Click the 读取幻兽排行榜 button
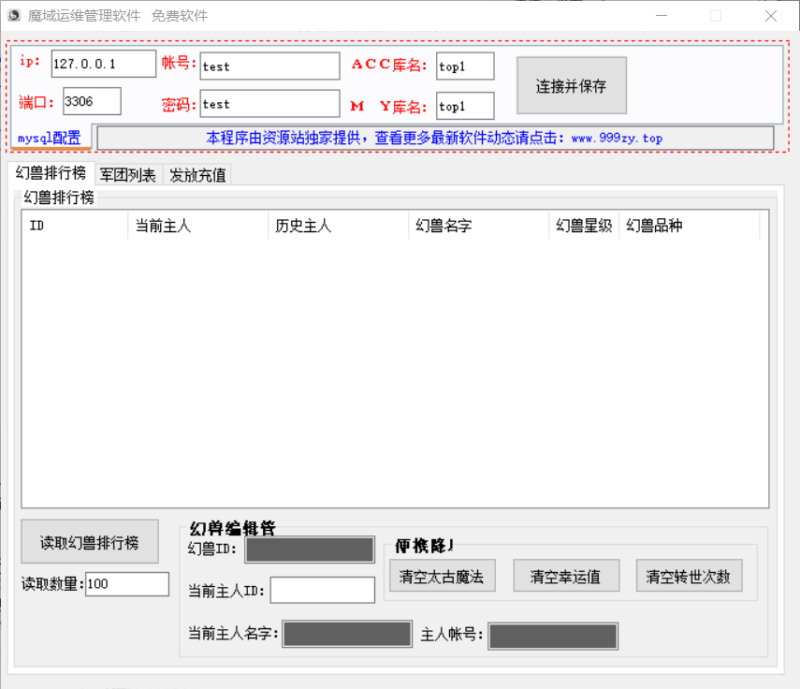This screenshot has height=689, width=800. (90, 542)
